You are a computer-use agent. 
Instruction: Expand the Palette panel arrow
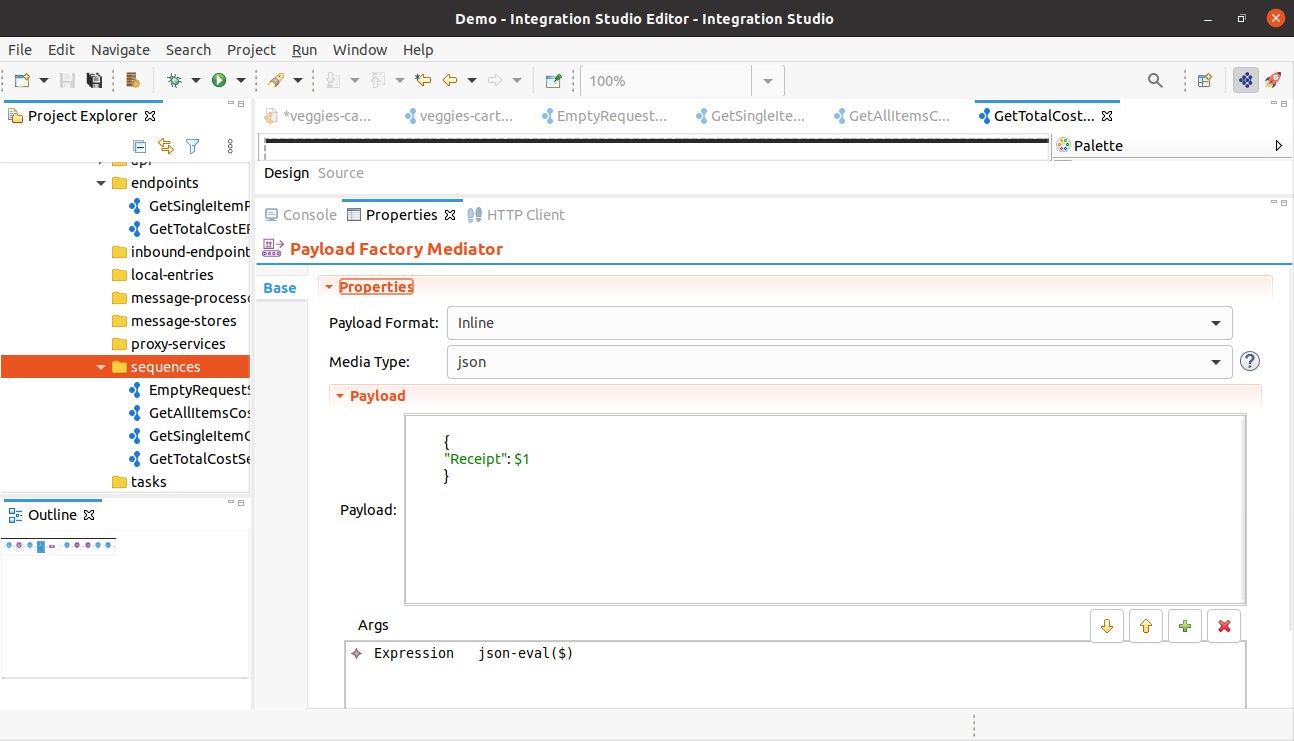[x=1278, y=146]
